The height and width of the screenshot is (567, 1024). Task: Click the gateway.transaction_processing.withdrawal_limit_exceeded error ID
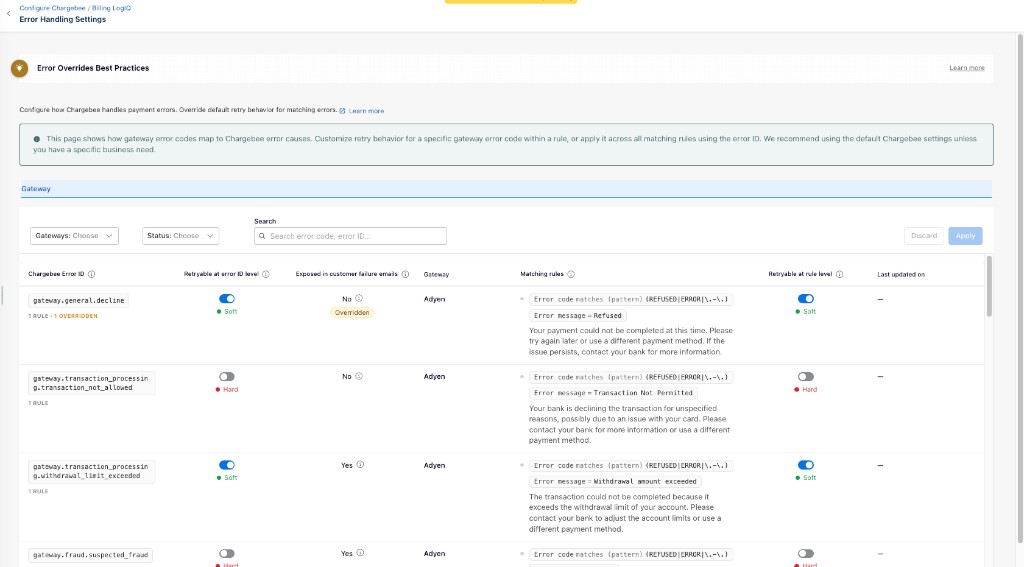pos(91,471)
